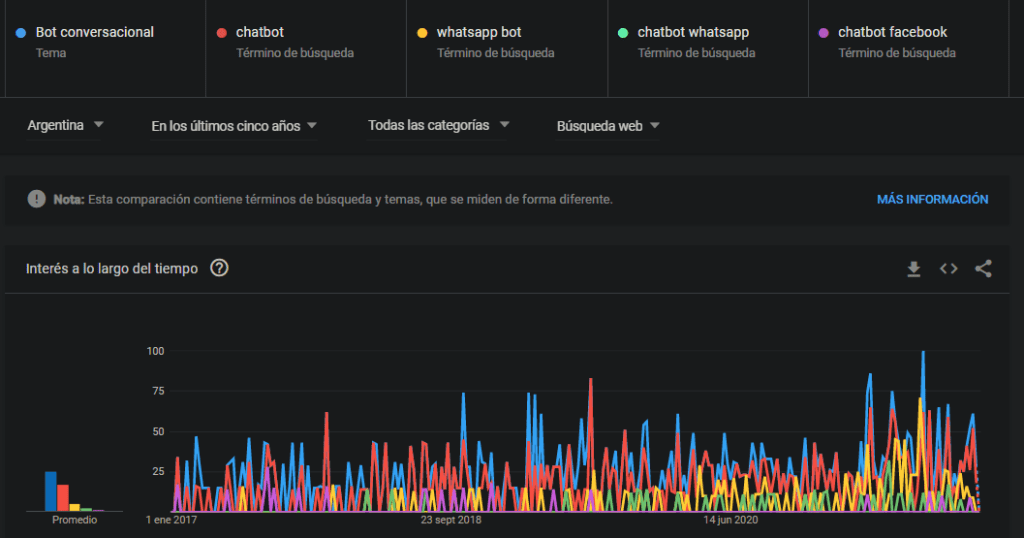This screenshot has width=1024, height=538.
Task: Click the 'Tema' label under Bot conversacional
Action: click(x=51, y=53)
